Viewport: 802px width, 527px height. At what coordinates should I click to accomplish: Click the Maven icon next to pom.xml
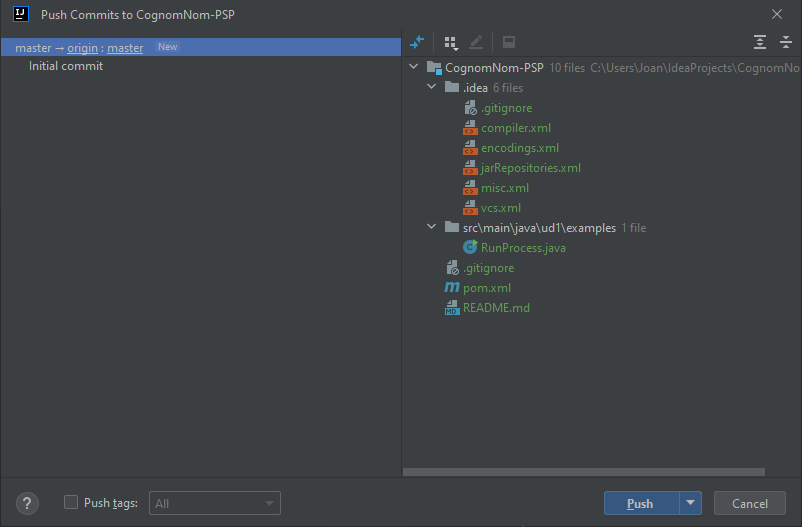point(452,288)
